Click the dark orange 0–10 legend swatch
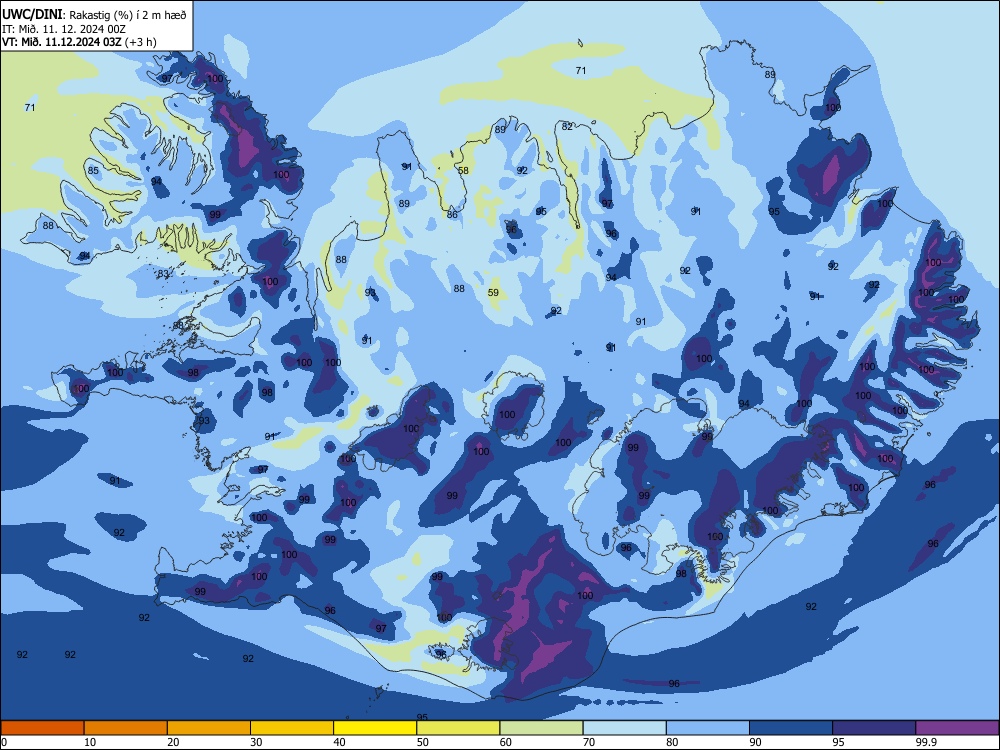The width and height of the screenshot is (1000, 750). (x=42, y=728)
